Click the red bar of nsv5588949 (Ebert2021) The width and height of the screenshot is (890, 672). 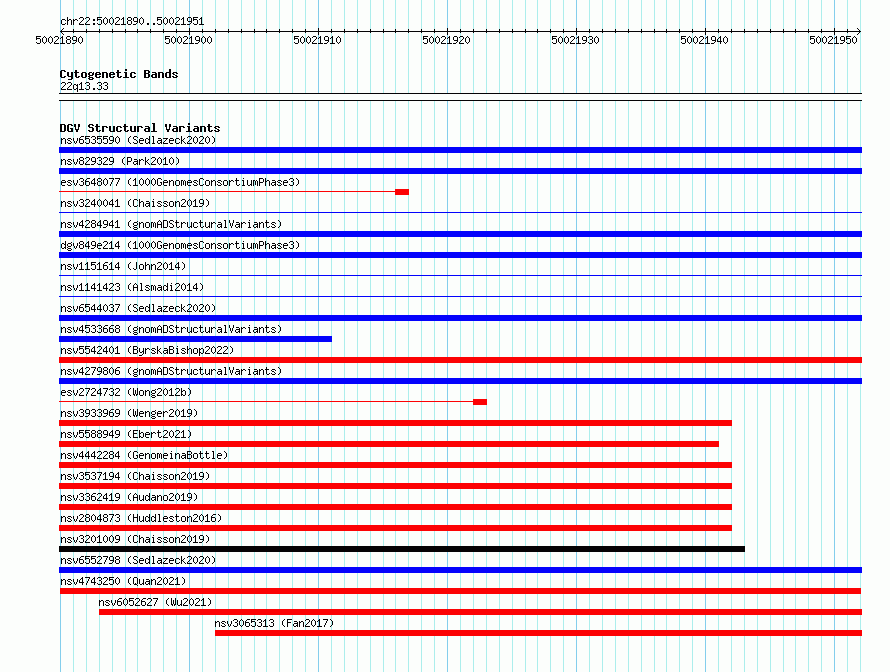tap(389, 444)
